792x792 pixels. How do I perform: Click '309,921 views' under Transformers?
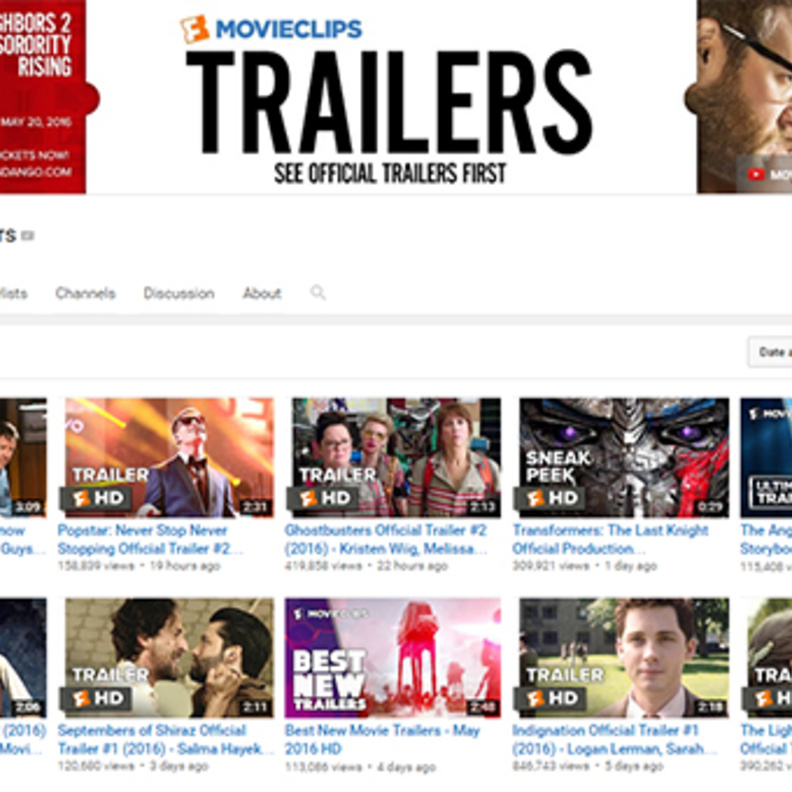[551, 566]
